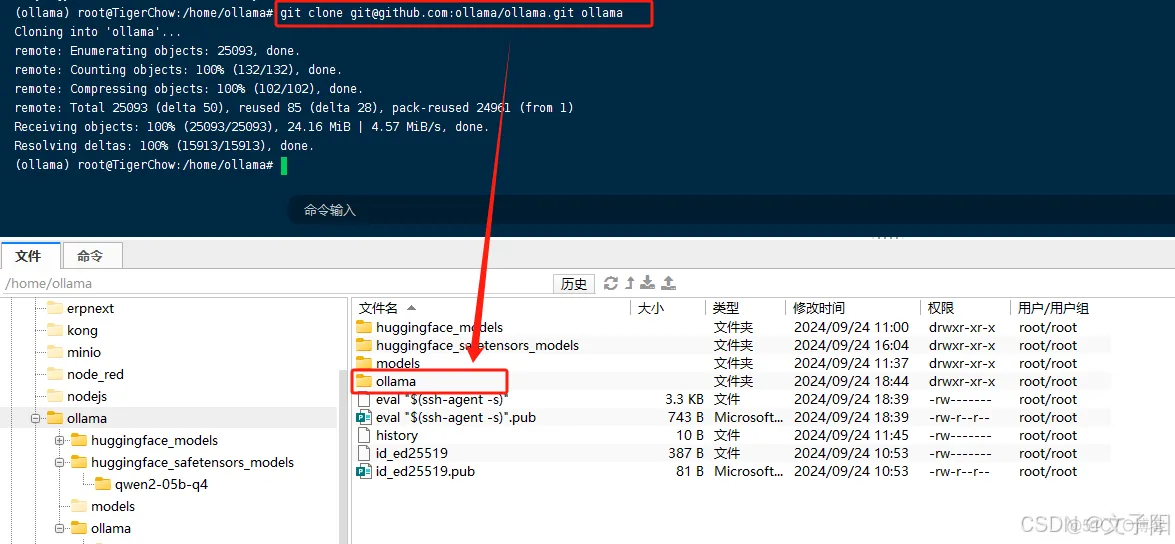Click permissions cell in history row
Screen dimensions: 1175x544
(x=960, y=435)
